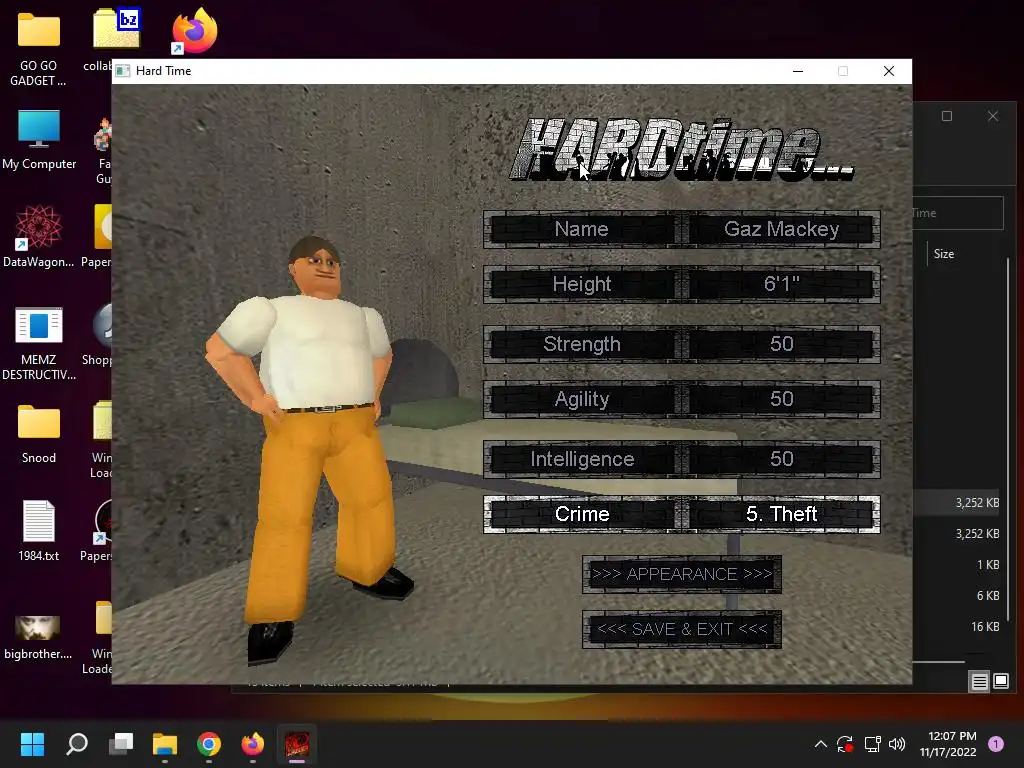
Task: Open volume tray icon
Action: (897, 744)
